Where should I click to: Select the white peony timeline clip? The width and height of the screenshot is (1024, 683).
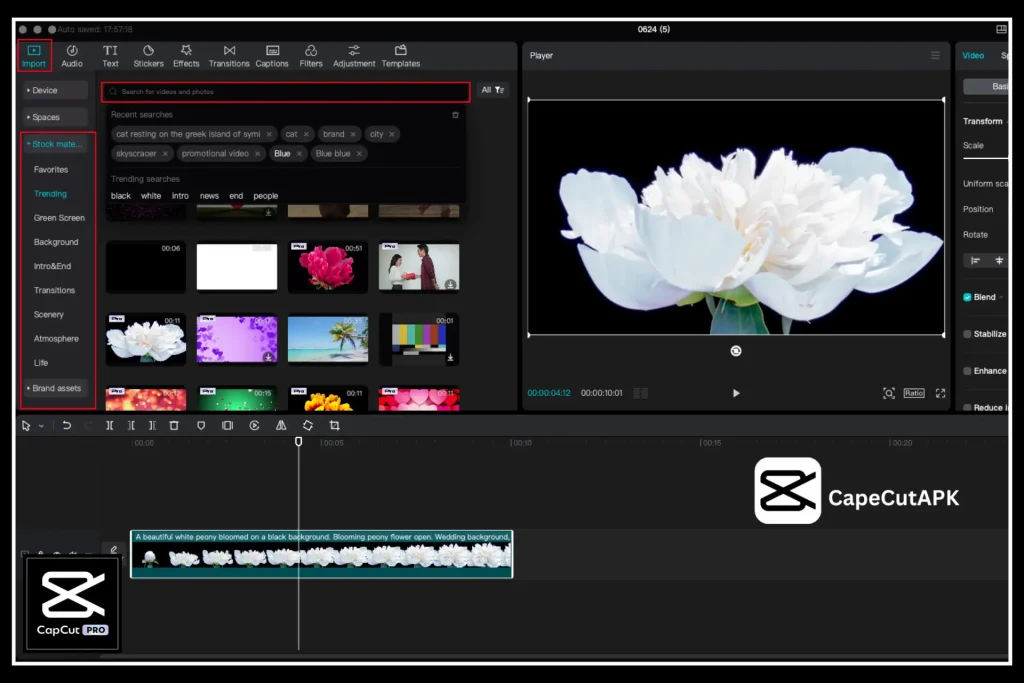point(321,554)
